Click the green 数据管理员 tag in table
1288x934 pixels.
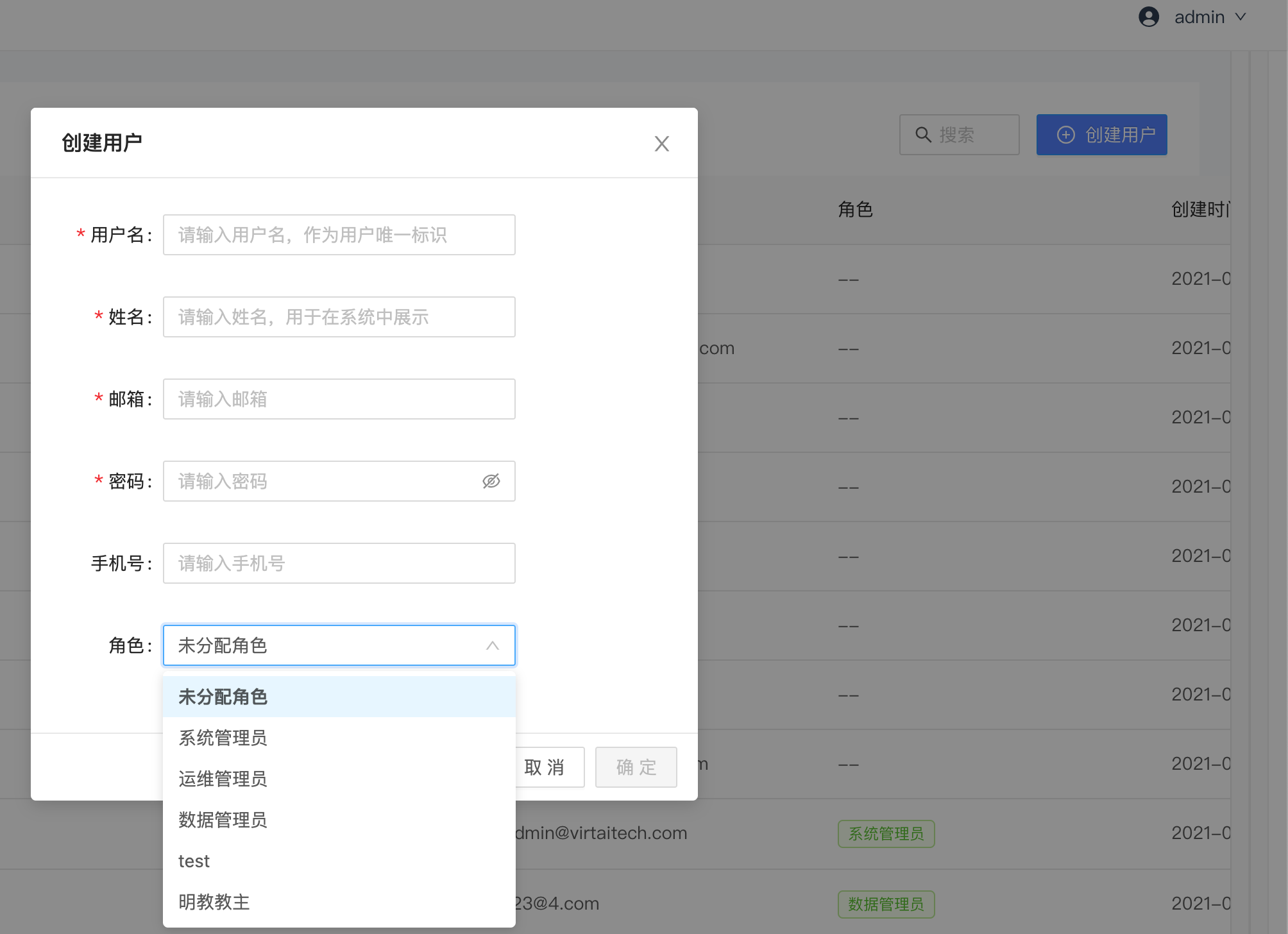pyautogui.click(x=886, y=904)
